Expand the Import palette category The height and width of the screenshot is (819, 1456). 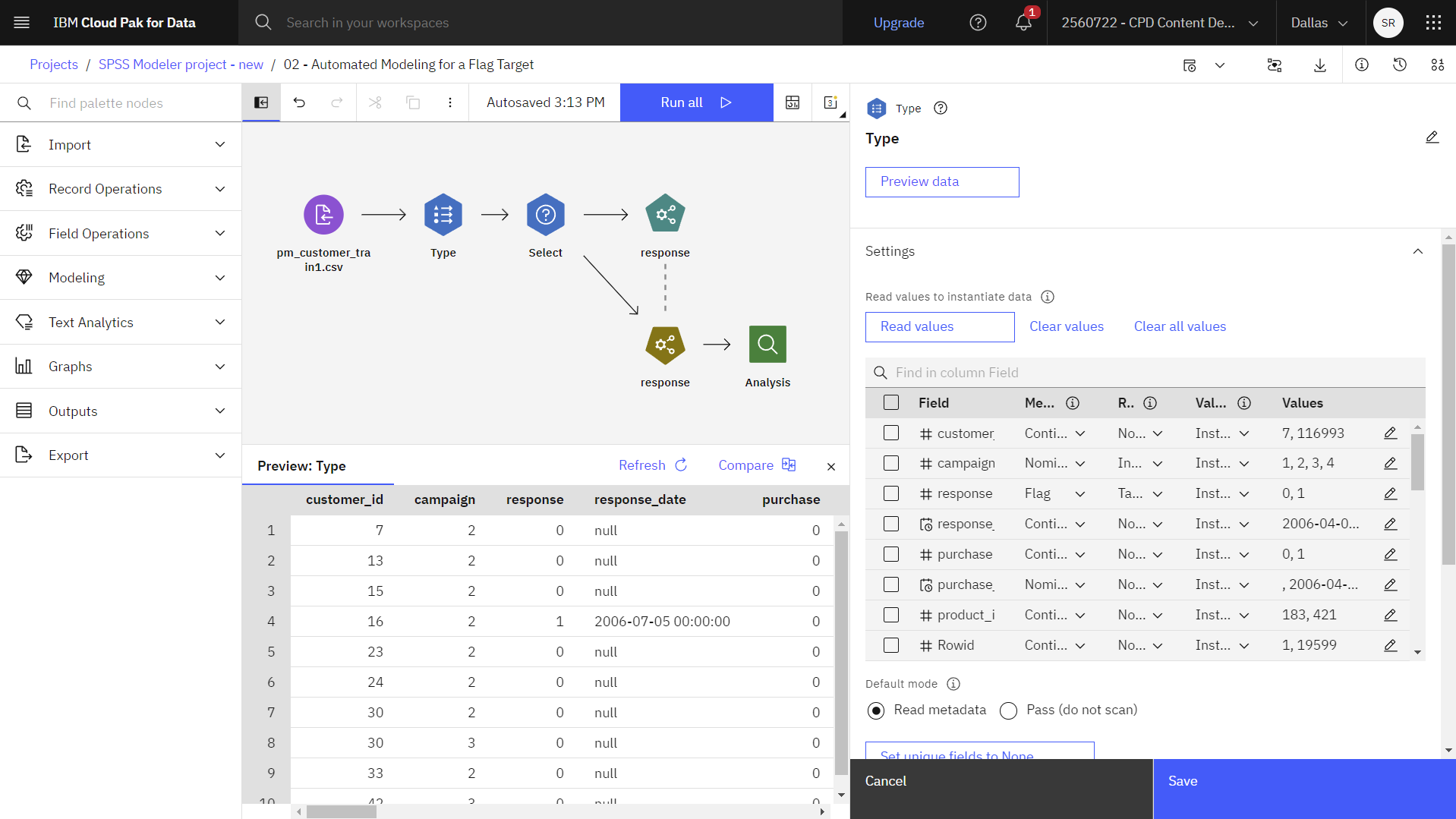[x=121, y=144]
